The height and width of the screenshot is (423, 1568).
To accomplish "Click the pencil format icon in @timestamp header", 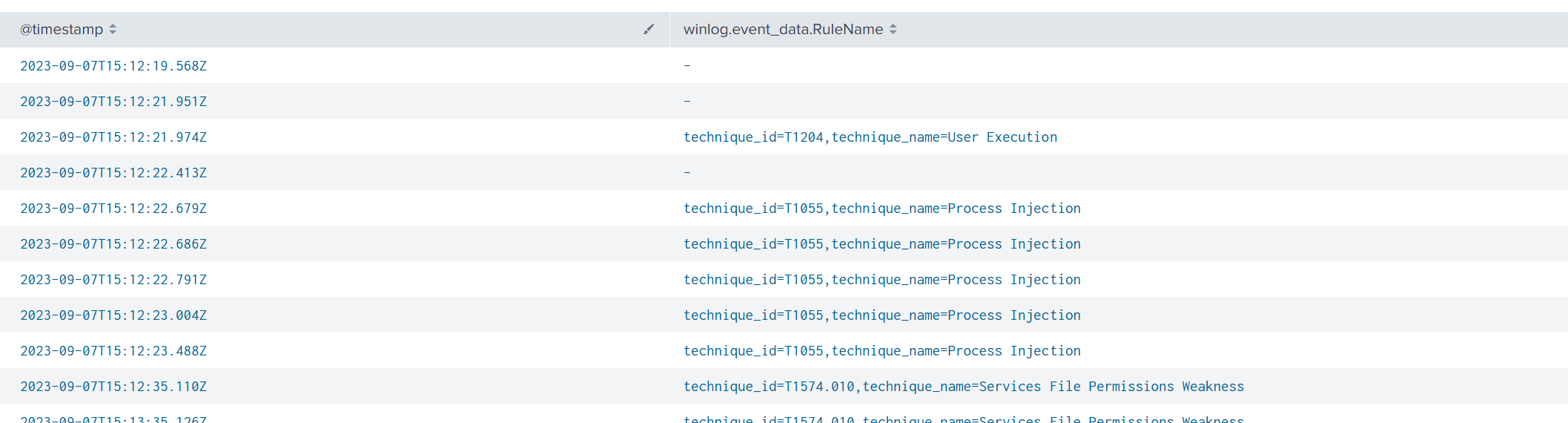I will click(x=649, y=30).
